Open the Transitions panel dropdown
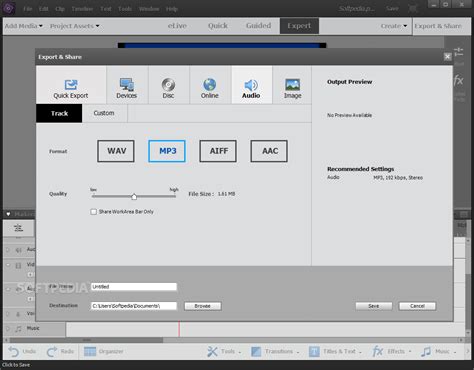 pos(275,351)
